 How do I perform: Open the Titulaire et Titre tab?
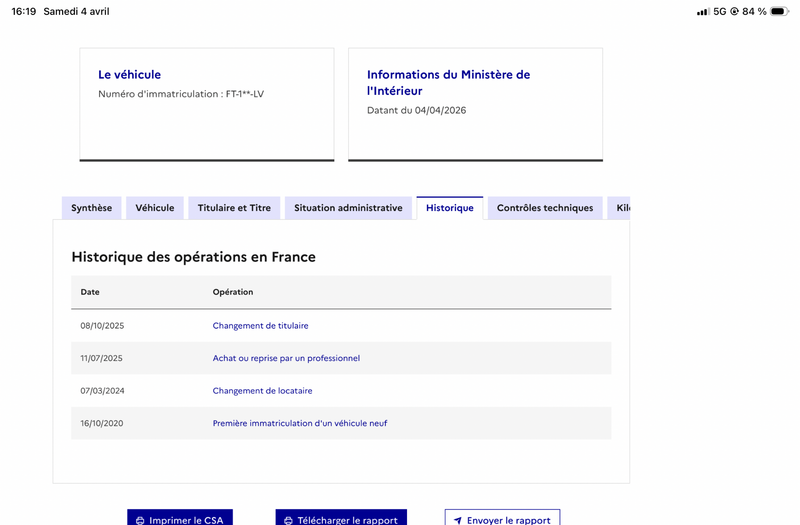tap(234, 208)
